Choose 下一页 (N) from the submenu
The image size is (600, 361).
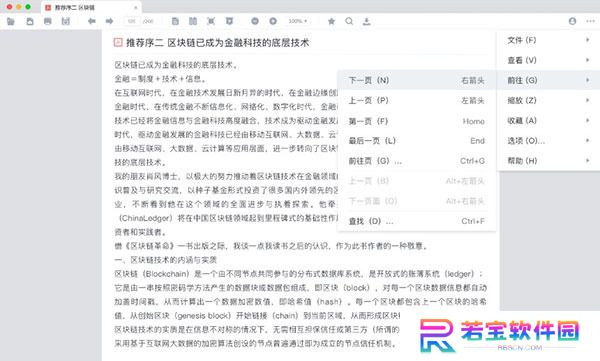coord(417,80)
